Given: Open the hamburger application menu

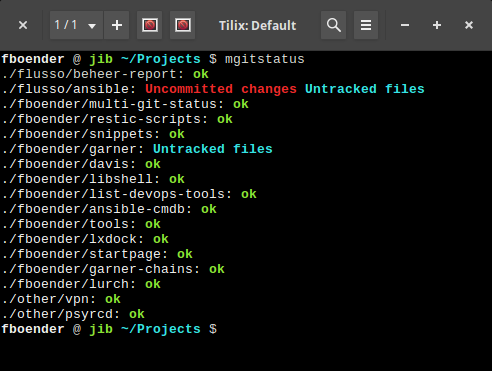Looking at the screenshot, I should [366, 25].
